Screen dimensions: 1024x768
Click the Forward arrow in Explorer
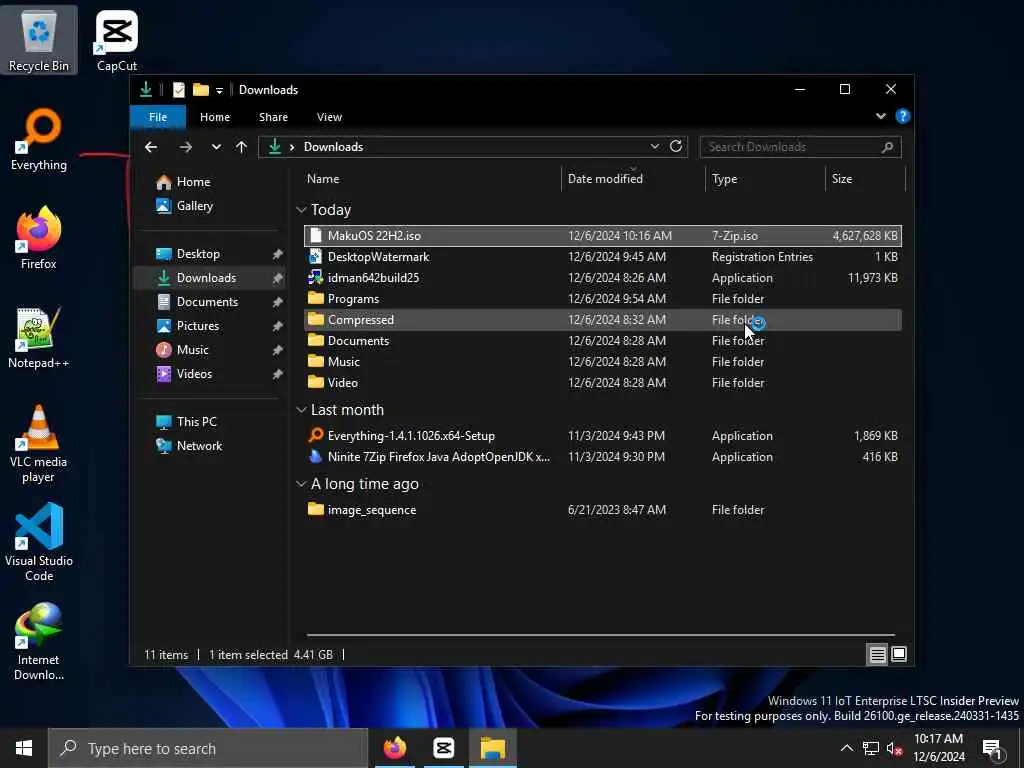pyautogui.click(x=185, y=147)
